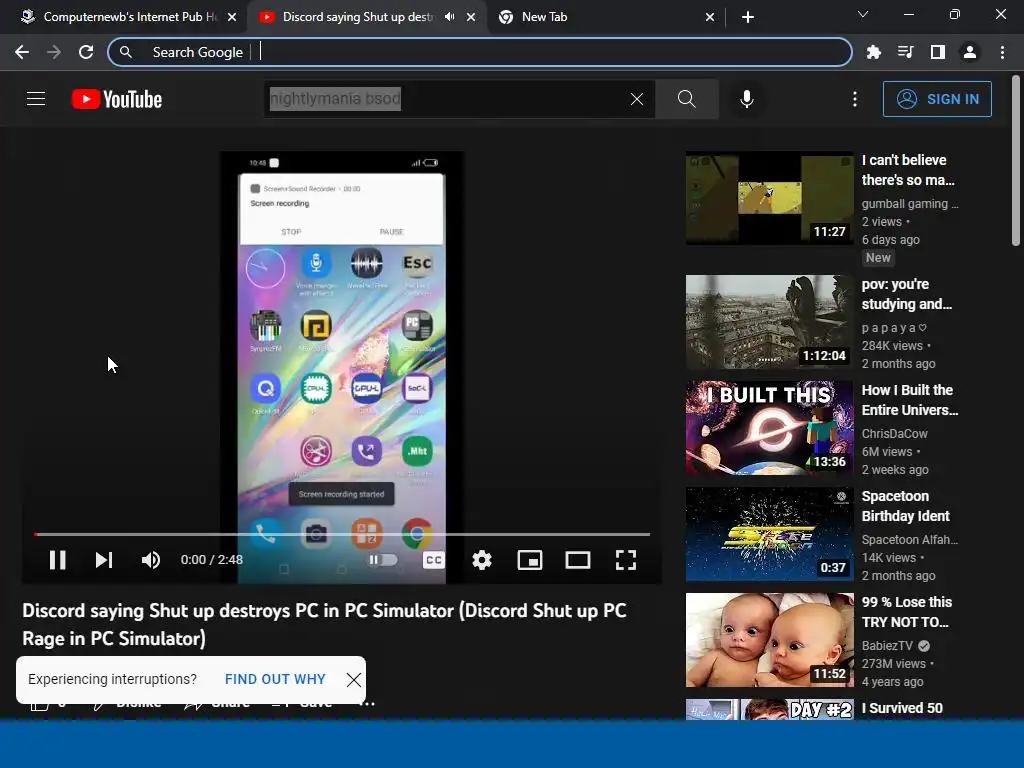Skip to the next video
This screenshot has height=768, width=1024.
click(x=104, y=560)
